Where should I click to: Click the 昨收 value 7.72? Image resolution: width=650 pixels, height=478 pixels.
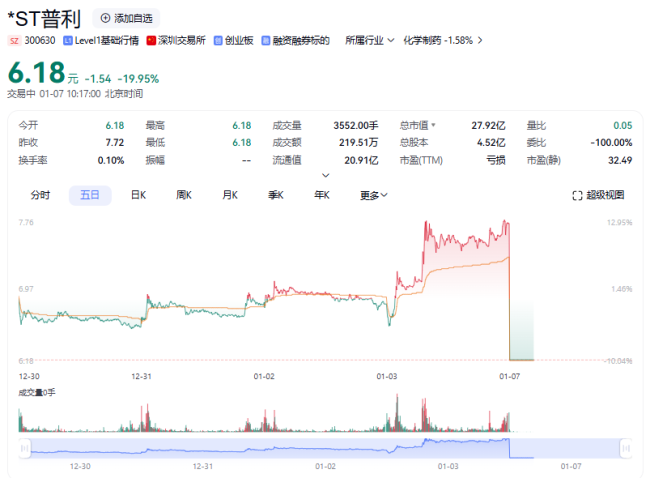(x=115, y=143)
